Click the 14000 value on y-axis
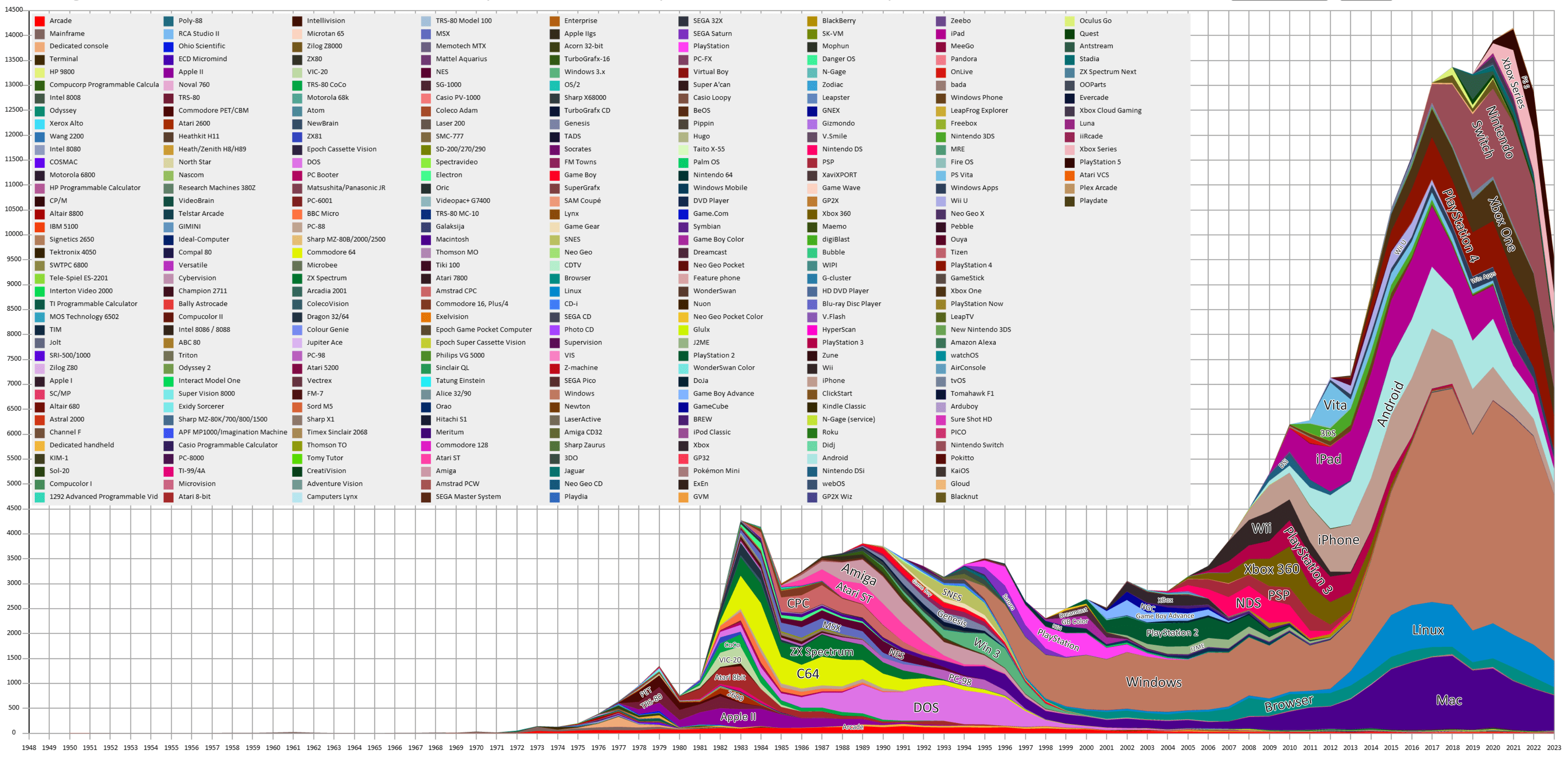 pos(13,35)
